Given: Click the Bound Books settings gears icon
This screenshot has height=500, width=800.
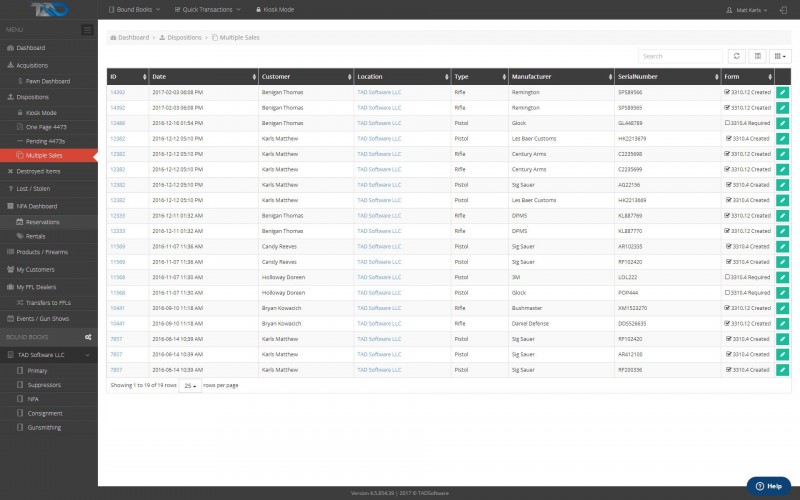Looking at the screenshot, I should click(88, 337).
